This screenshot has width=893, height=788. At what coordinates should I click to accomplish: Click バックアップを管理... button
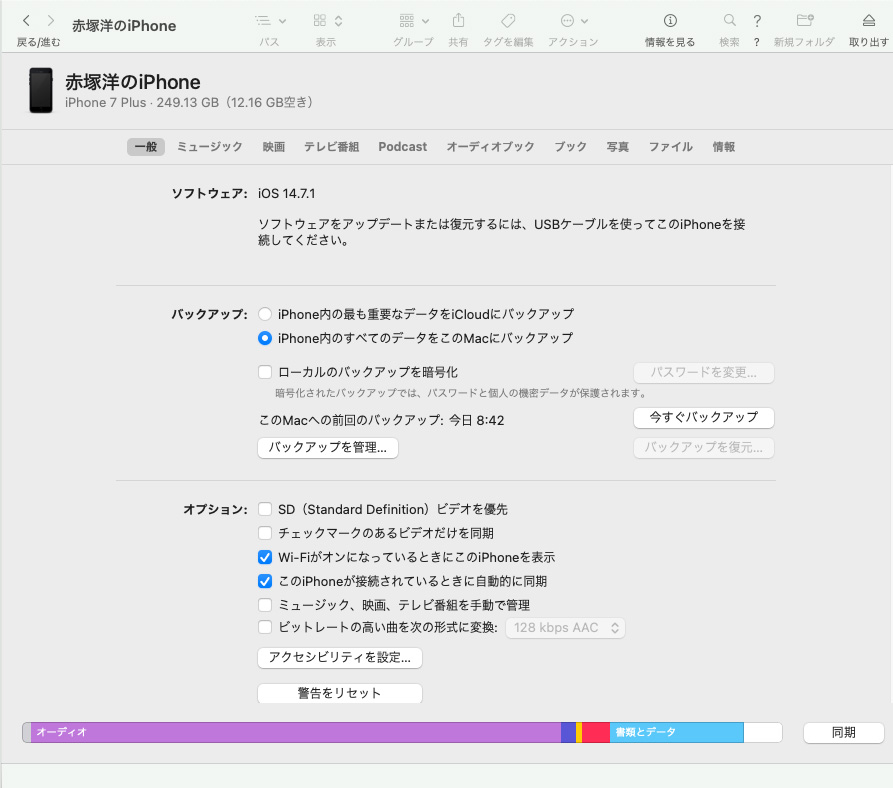(x=328, y=448)
